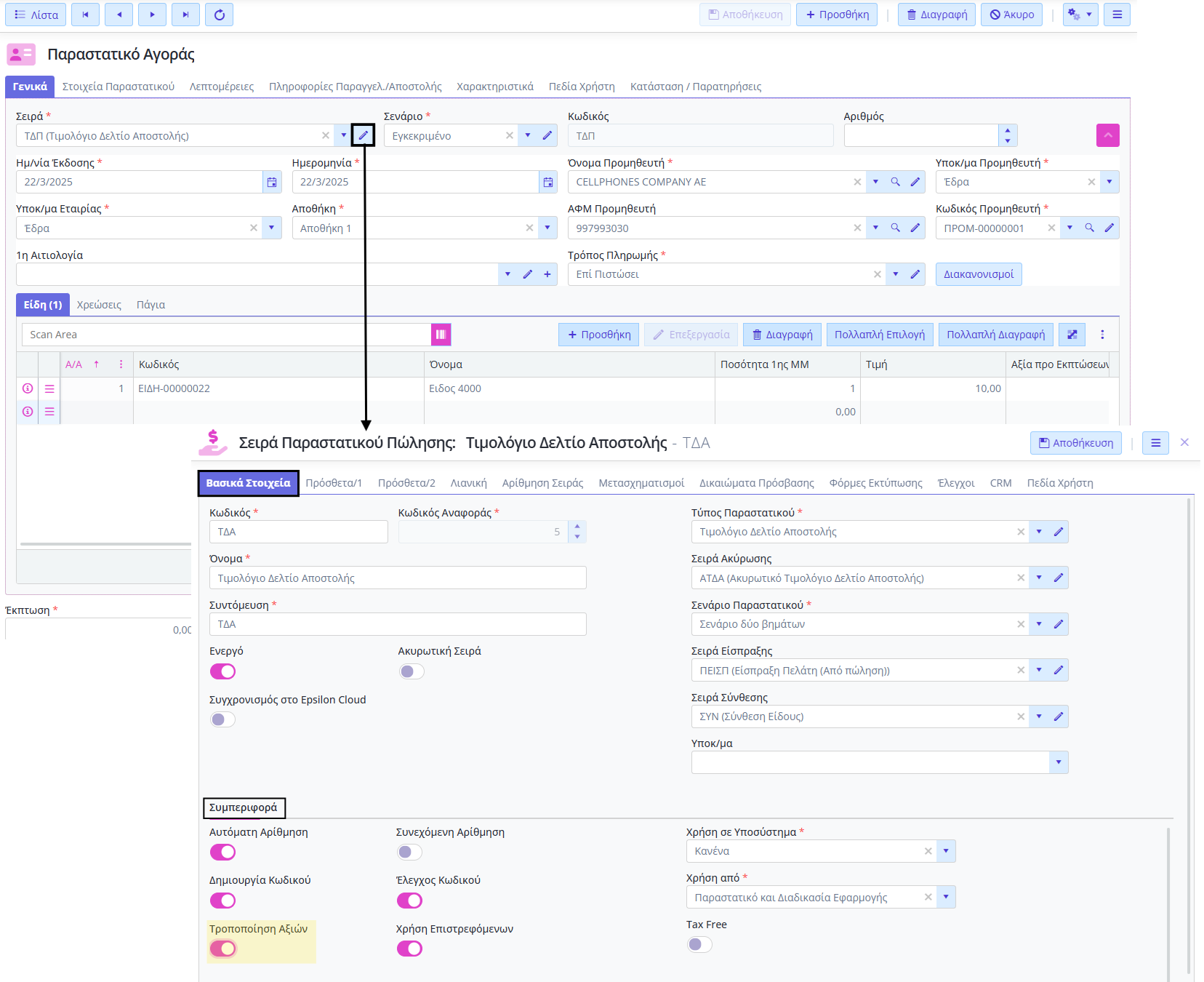This screenshot has height=982, width=1204.
Task: Enable the Tax Free toggle
Action: (x=699, y=944)
